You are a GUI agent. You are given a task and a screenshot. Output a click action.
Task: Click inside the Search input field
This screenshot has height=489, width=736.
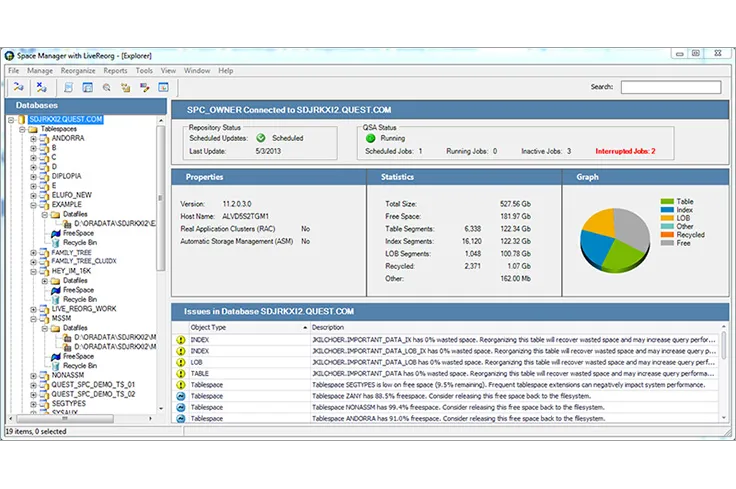[669, 87]
